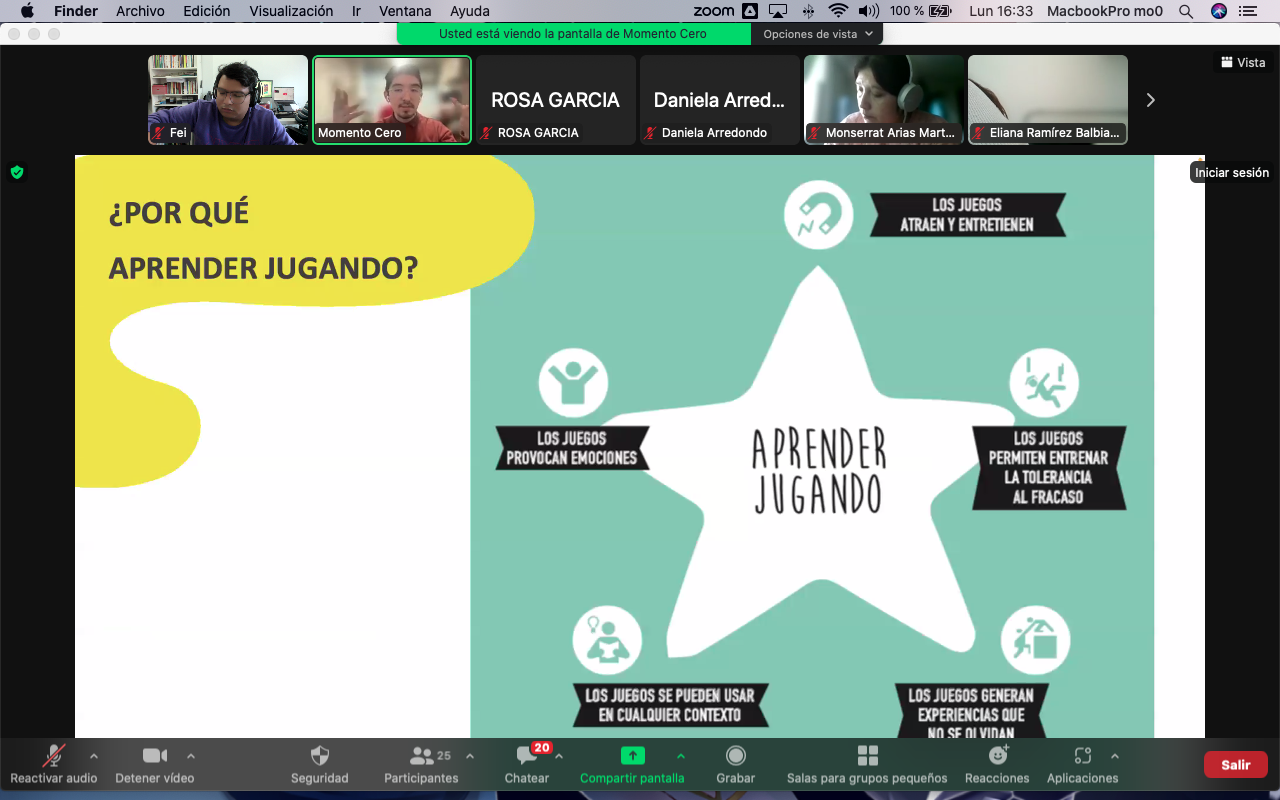
Task: Click the Bluetooth menu bar icon
Action: click(x=808, y=11)
